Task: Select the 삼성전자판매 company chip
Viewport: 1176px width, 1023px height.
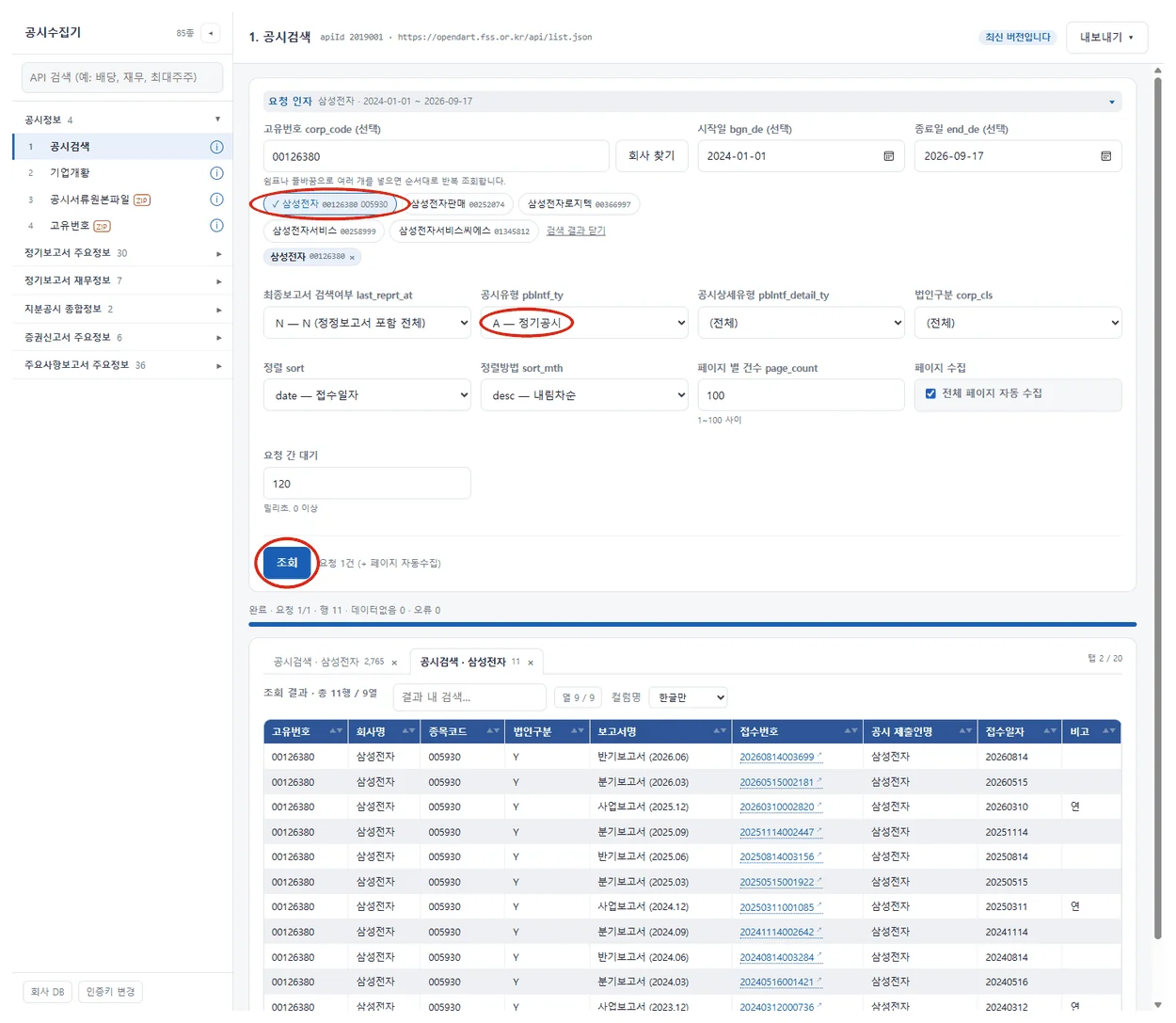Action: (x=458, y=204)
